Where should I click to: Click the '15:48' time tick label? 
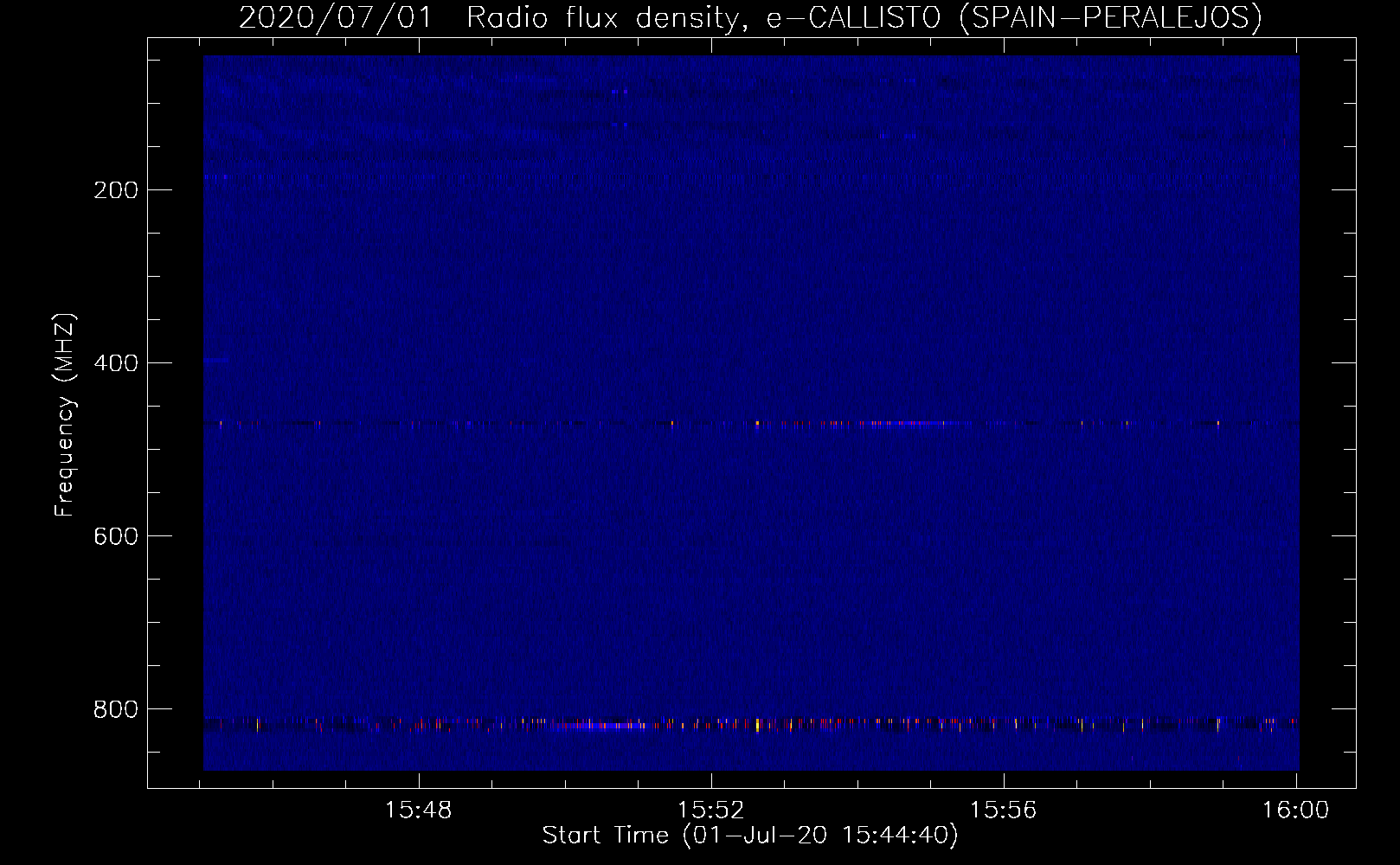pyautogui.click(x=419, y=811)
